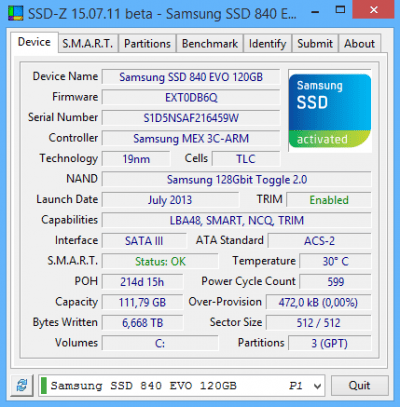400x407 pixels.
Task: Click capabilities 'LBA48, SMART, NCQ, TRIM'
Action: [237, 221]
